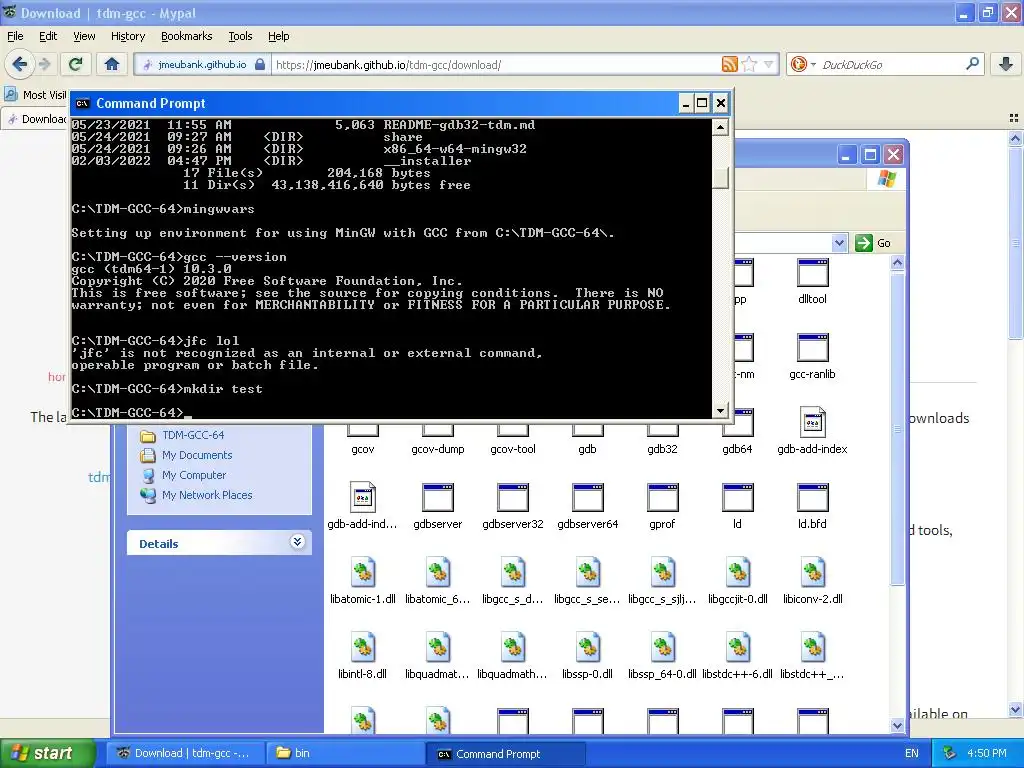This screenshot has width=1024, height=768.
Task: Select the dlltool file icon
Action: click(x=812, y=273)
